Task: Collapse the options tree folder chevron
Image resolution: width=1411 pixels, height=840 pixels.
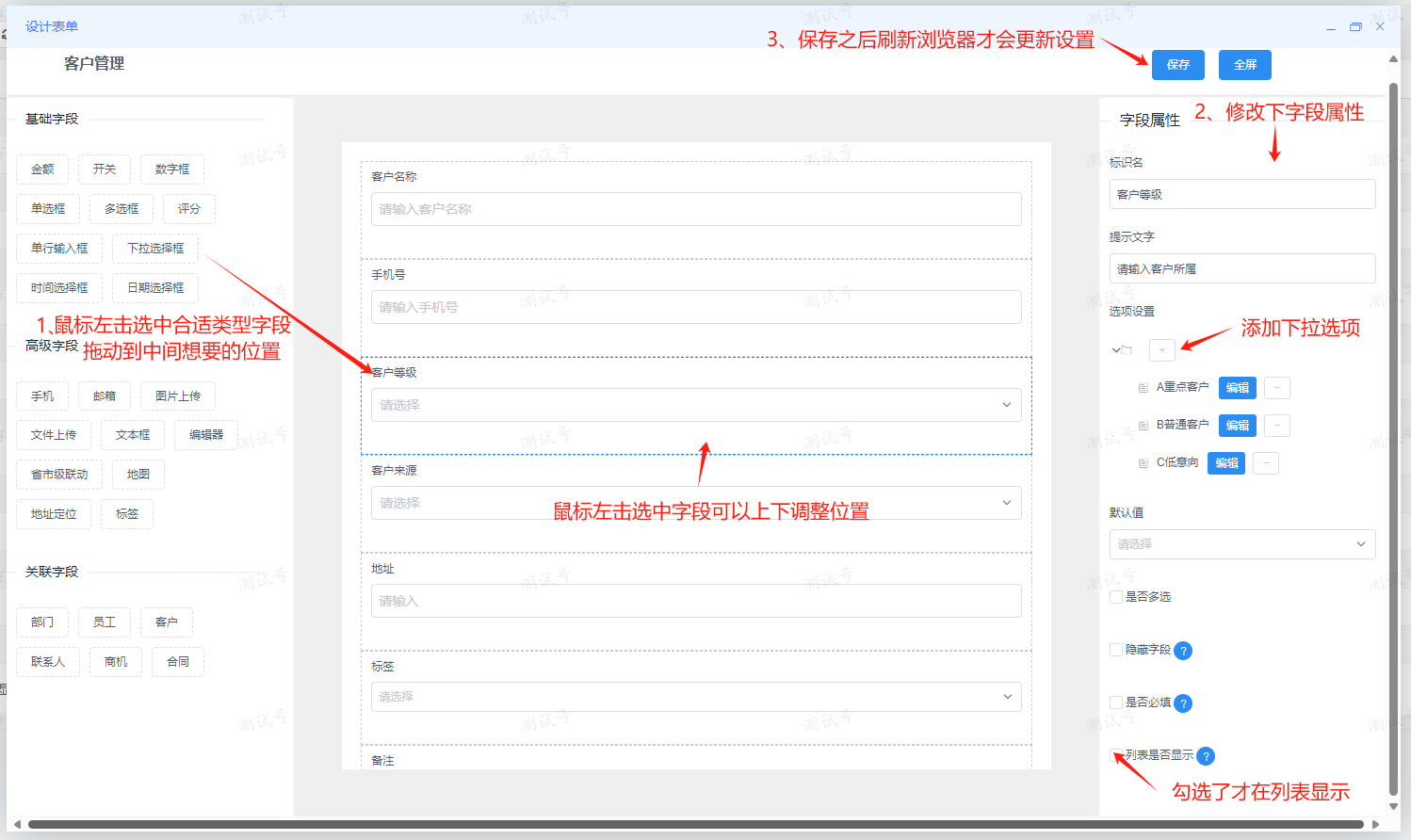Action: coord(1116,350)
